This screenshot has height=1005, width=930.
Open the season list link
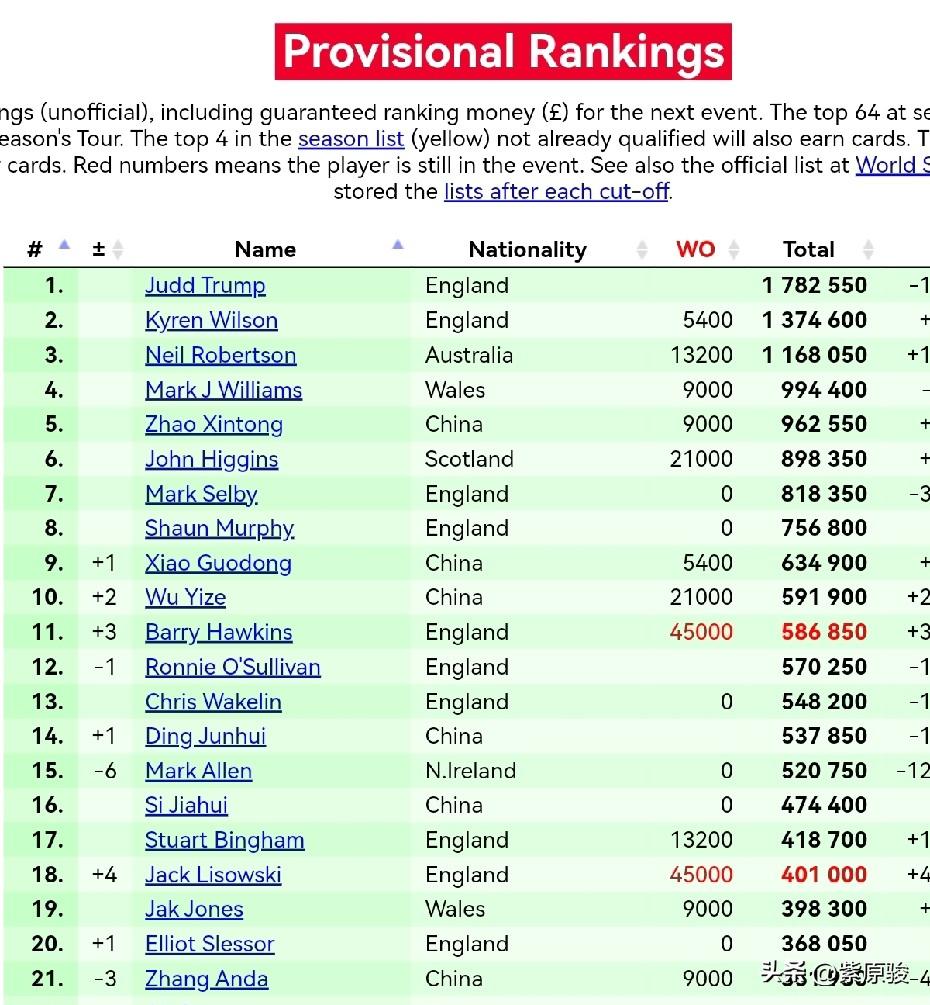351,139
